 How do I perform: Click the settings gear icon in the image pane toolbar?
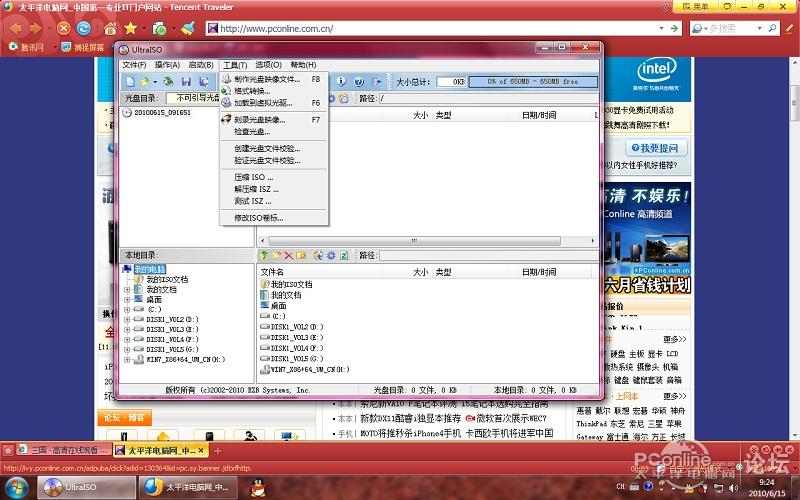(332, 98)
